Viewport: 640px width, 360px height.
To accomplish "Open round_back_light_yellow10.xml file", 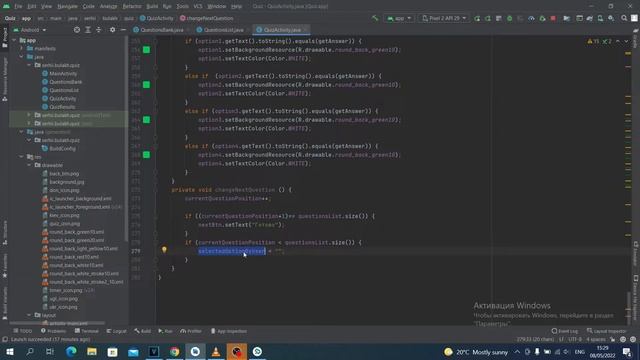I will click(83, 248).
